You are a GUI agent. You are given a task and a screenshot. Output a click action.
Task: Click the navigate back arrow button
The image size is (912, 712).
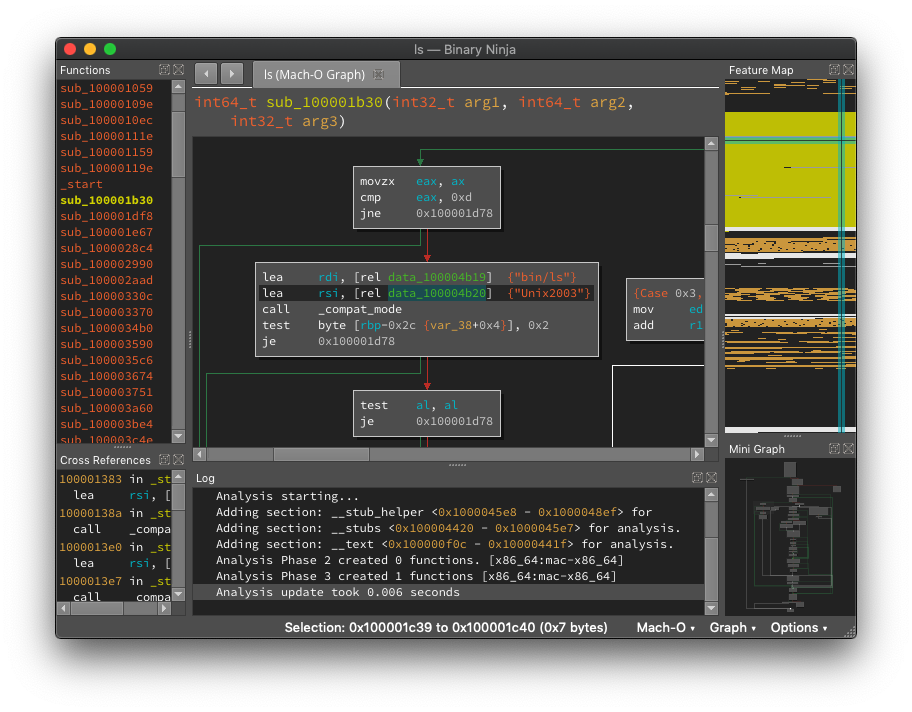pyautogui.click(x=206, y=73)
